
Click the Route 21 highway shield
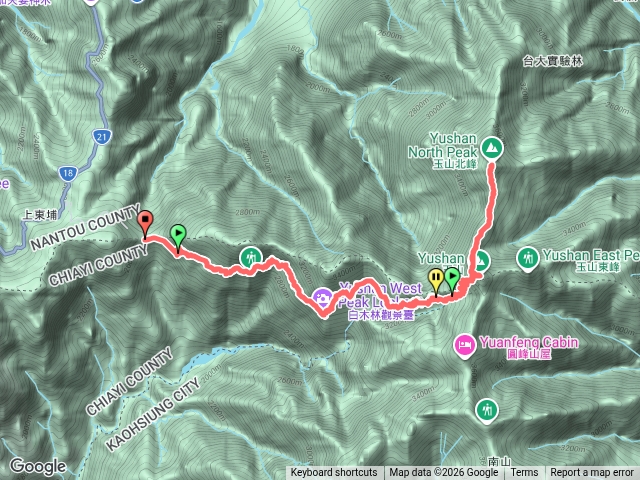click(101, 137)
